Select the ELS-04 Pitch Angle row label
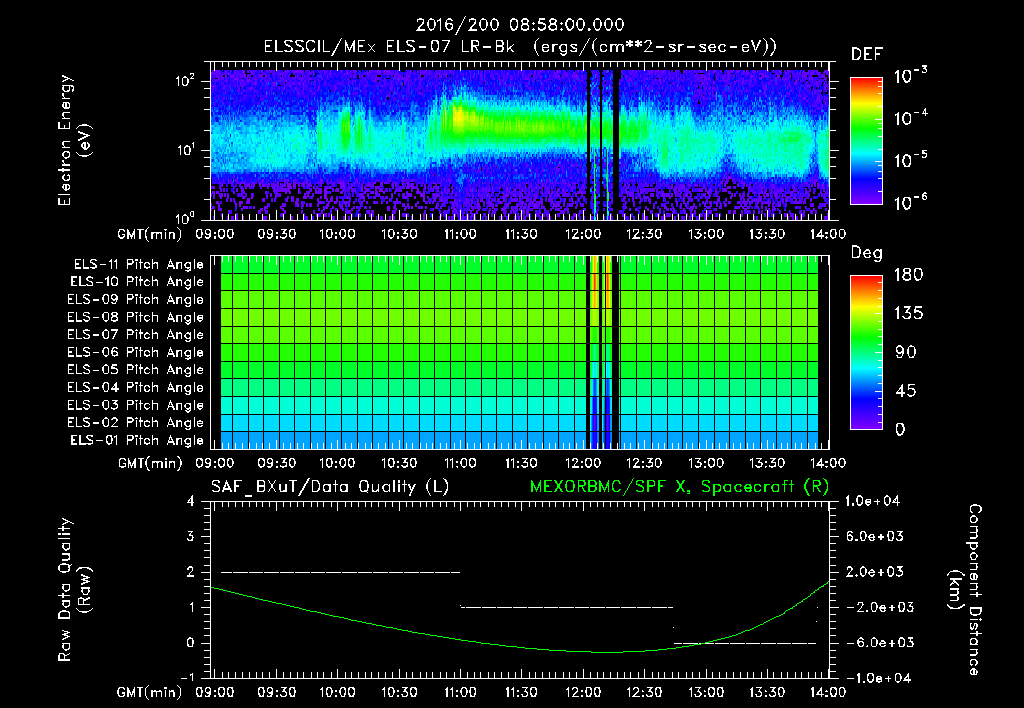Screen dimensions: 1024x708 (136, 387)
